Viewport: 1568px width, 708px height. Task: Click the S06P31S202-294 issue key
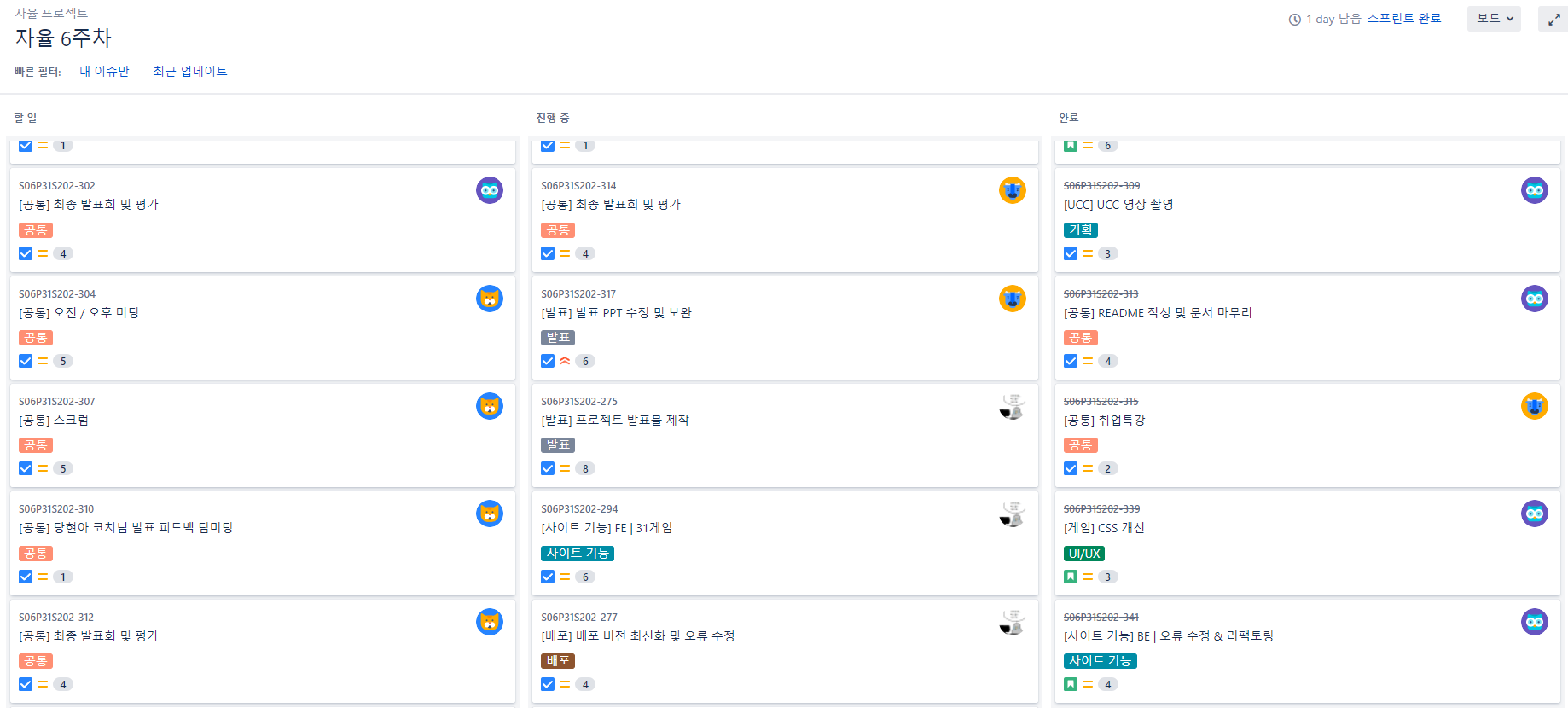579,508
